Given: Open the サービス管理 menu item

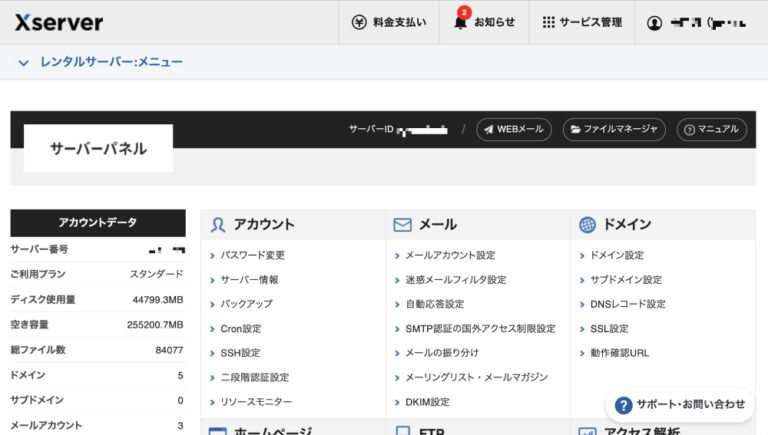Looking at the screenshot, I should point(590,22).
